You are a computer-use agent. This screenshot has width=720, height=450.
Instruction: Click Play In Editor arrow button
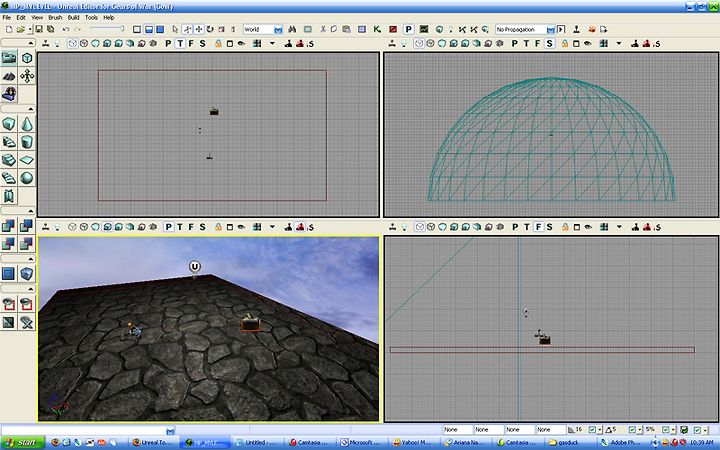(x=561, y=29)
